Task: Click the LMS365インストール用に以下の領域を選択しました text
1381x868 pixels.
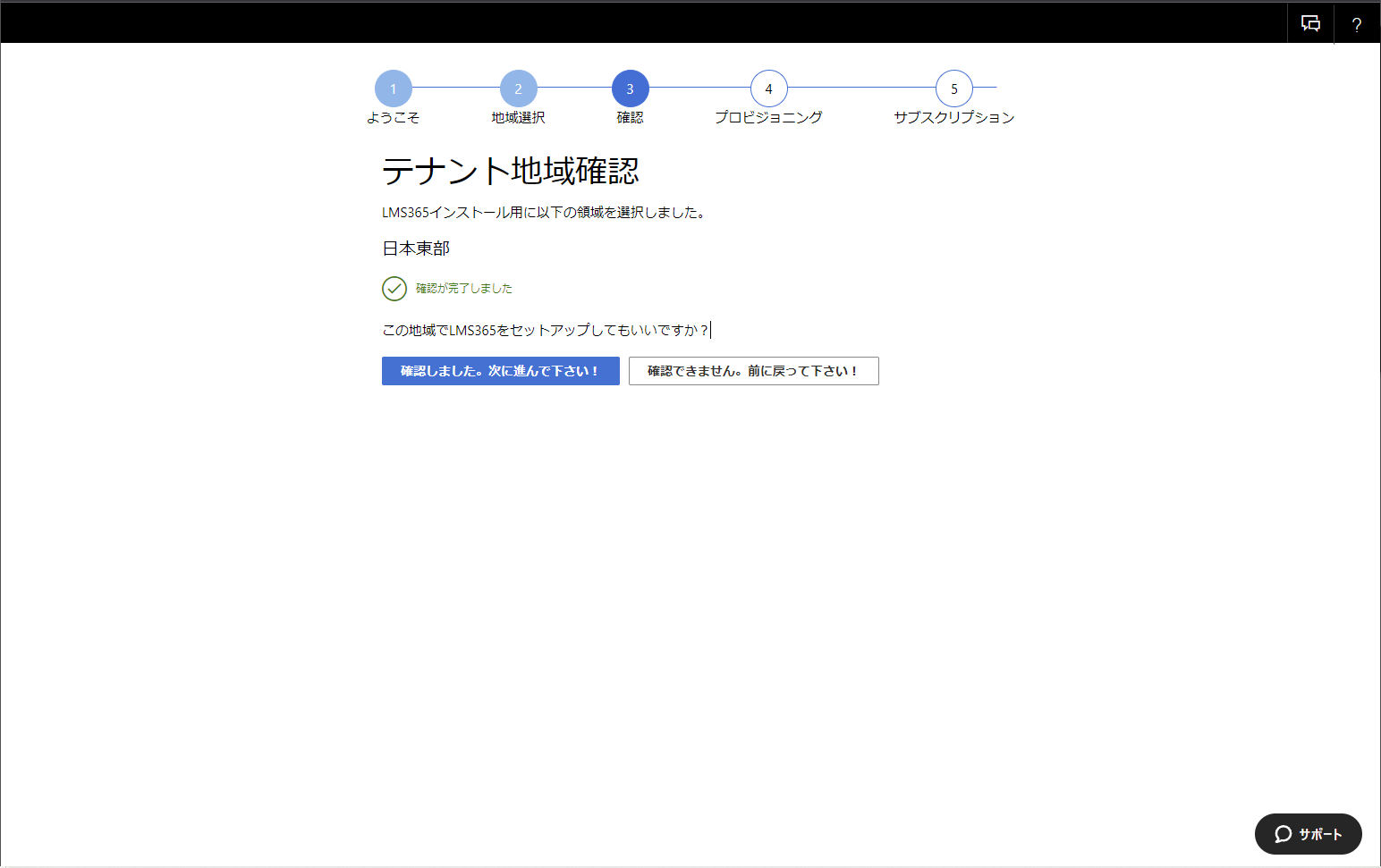Action: tap(543, 212)
